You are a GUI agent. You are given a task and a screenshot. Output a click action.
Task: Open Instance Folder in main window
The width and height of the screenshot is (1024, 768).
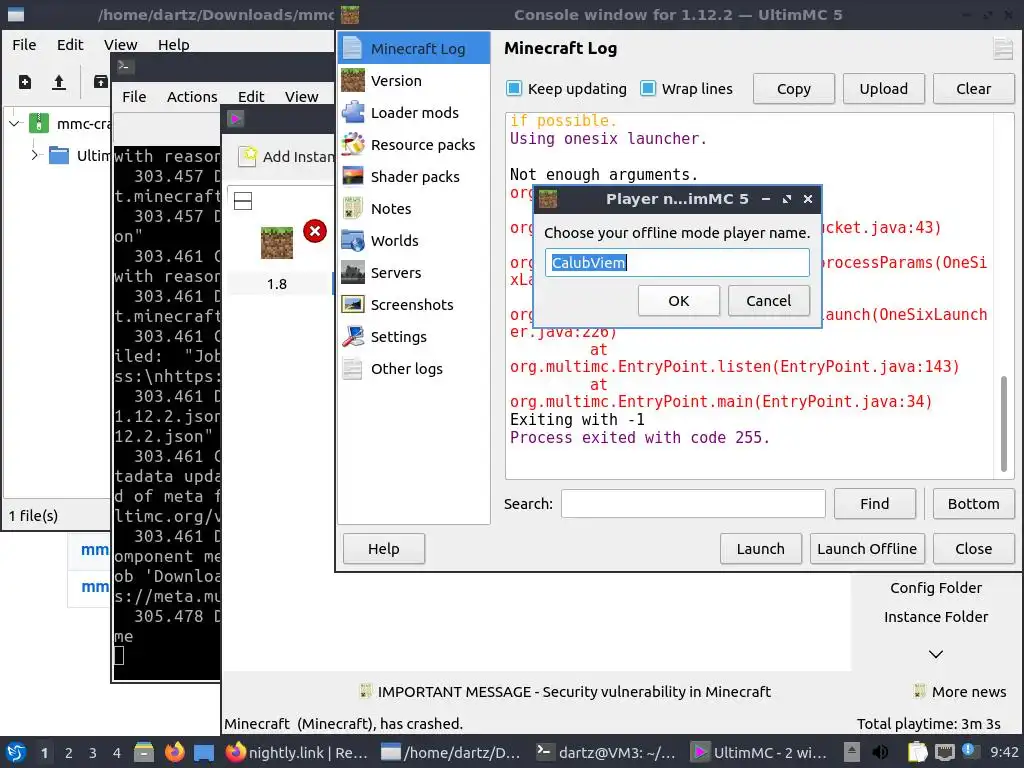click(x=936, y=616)
